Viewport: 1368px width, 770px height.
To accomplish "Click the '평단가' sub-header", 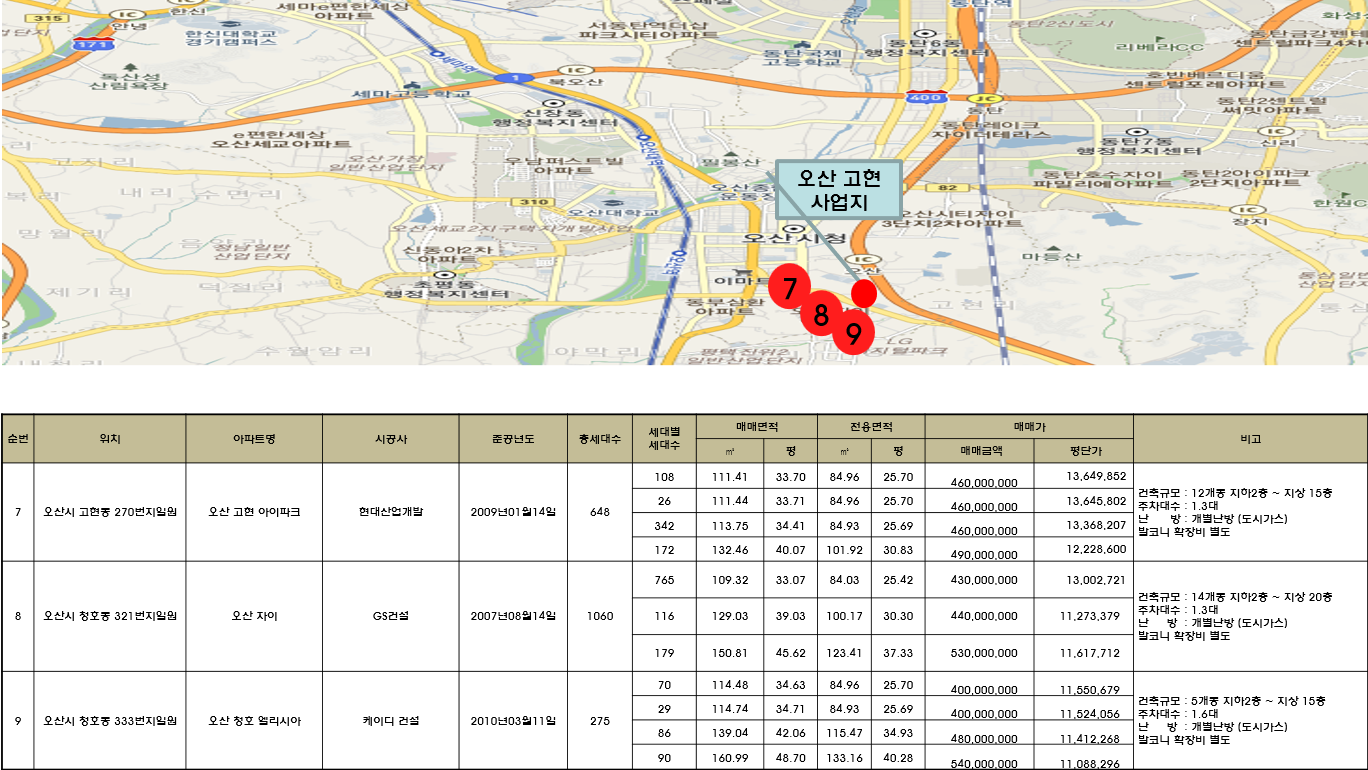I will click(x=1083, y=451).
